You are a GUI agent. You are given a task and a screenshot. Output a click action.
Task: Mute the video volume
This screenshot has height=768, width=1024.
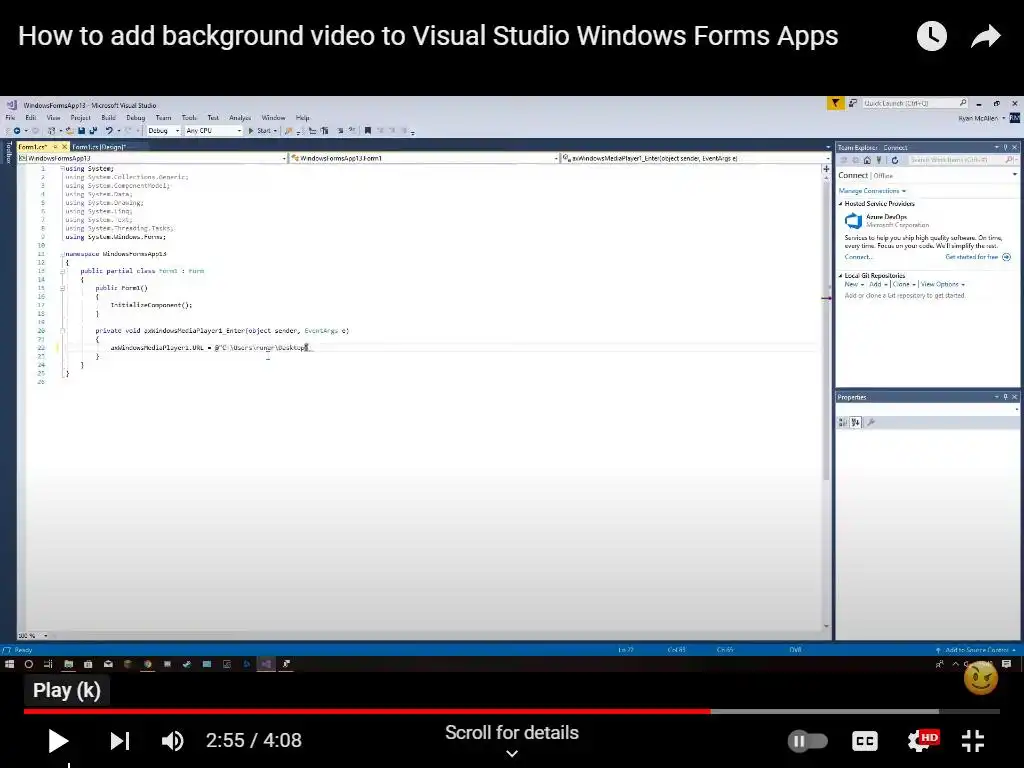click(172, 741)
